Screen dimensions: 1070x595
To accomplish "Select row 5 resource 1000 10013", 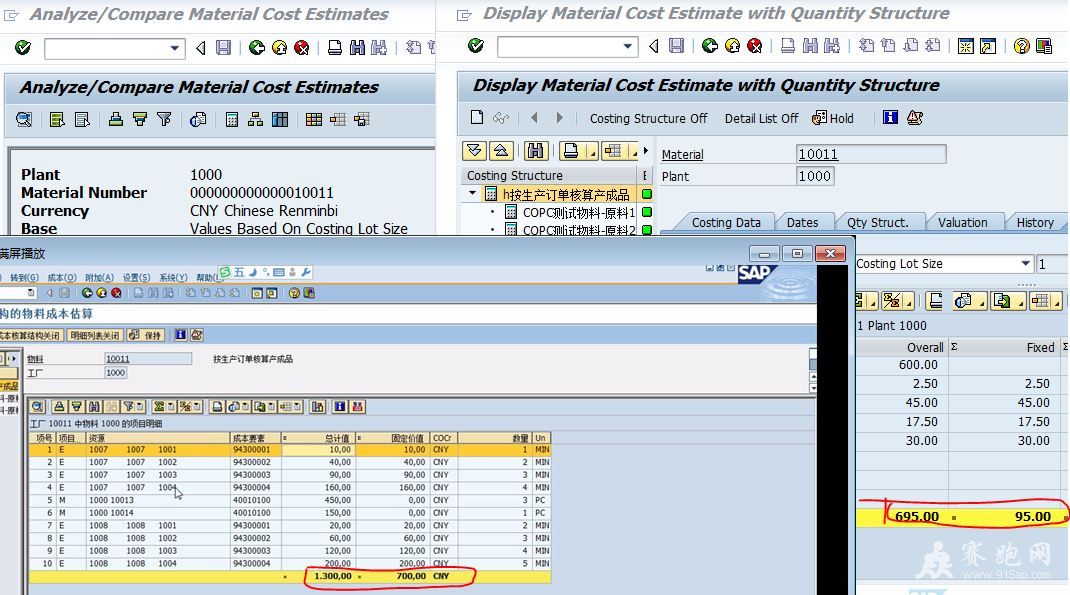I will [289, 500].
